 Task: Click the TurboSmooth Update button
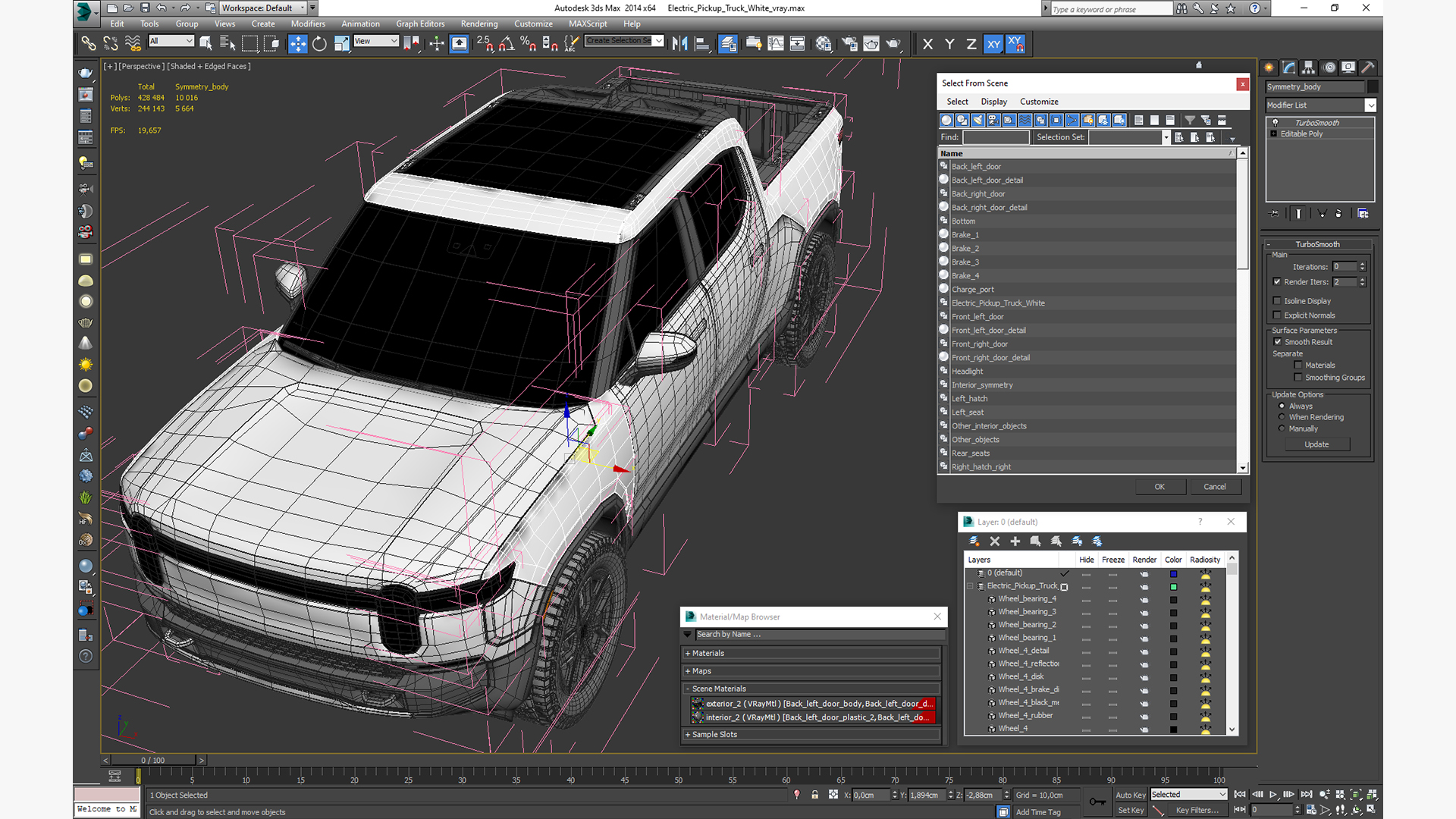pyautogui.click(x=1316, y=444)
